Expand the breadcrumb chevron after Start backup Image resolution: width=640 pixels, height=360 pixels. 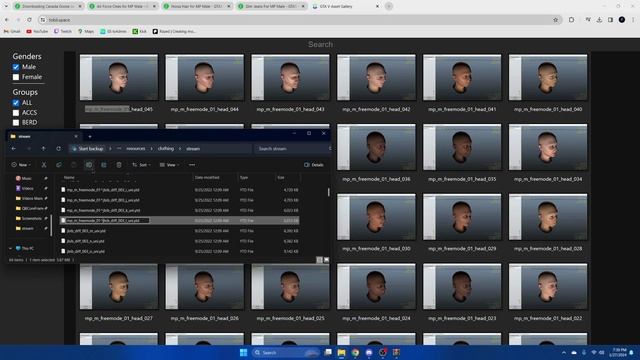pyautogui.click(x=110, y=149)
